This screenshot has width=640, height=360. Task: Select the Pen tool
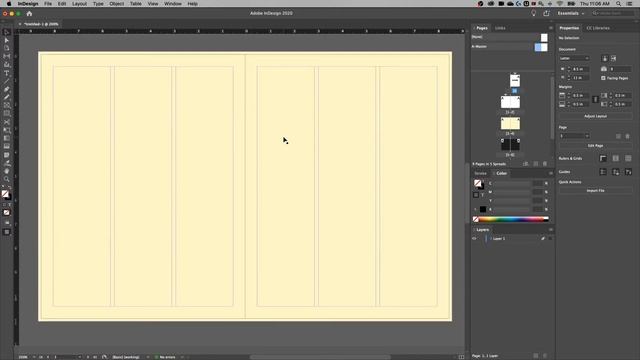click(7, 89)
